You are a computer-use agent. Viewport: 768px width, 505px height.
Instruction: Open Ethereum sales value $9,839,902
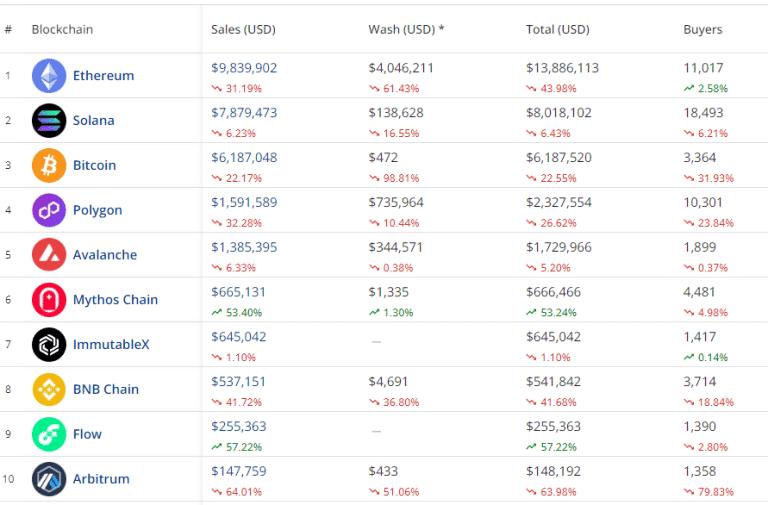[244, 68]
